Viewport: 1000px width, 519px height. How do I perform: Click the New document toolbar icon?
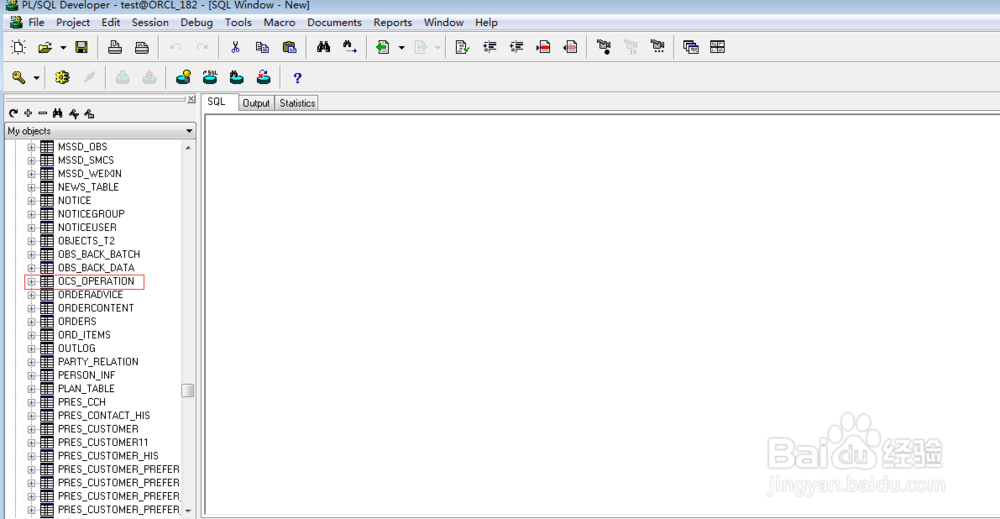(18, 47)
